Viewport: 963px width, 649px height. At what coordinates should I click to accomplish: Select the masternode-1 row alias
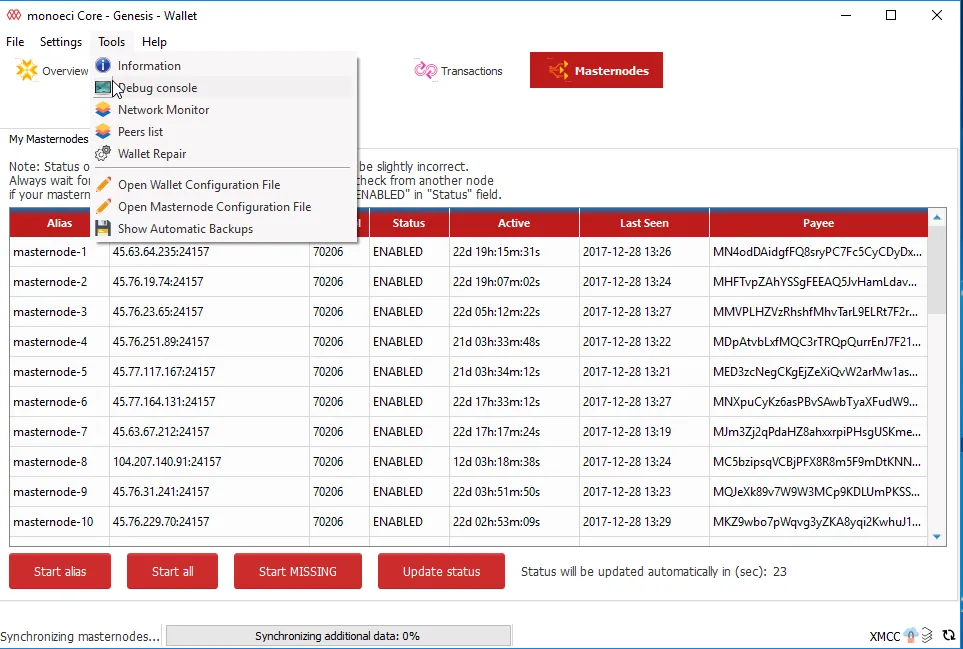tap(50, 252)
